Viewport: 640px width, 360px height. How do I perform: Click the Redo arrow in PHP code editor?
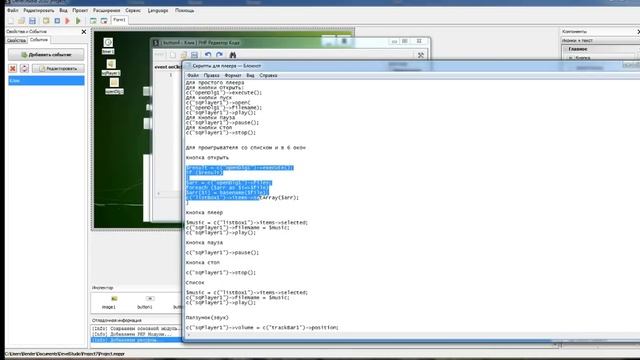tap(220, 55)
